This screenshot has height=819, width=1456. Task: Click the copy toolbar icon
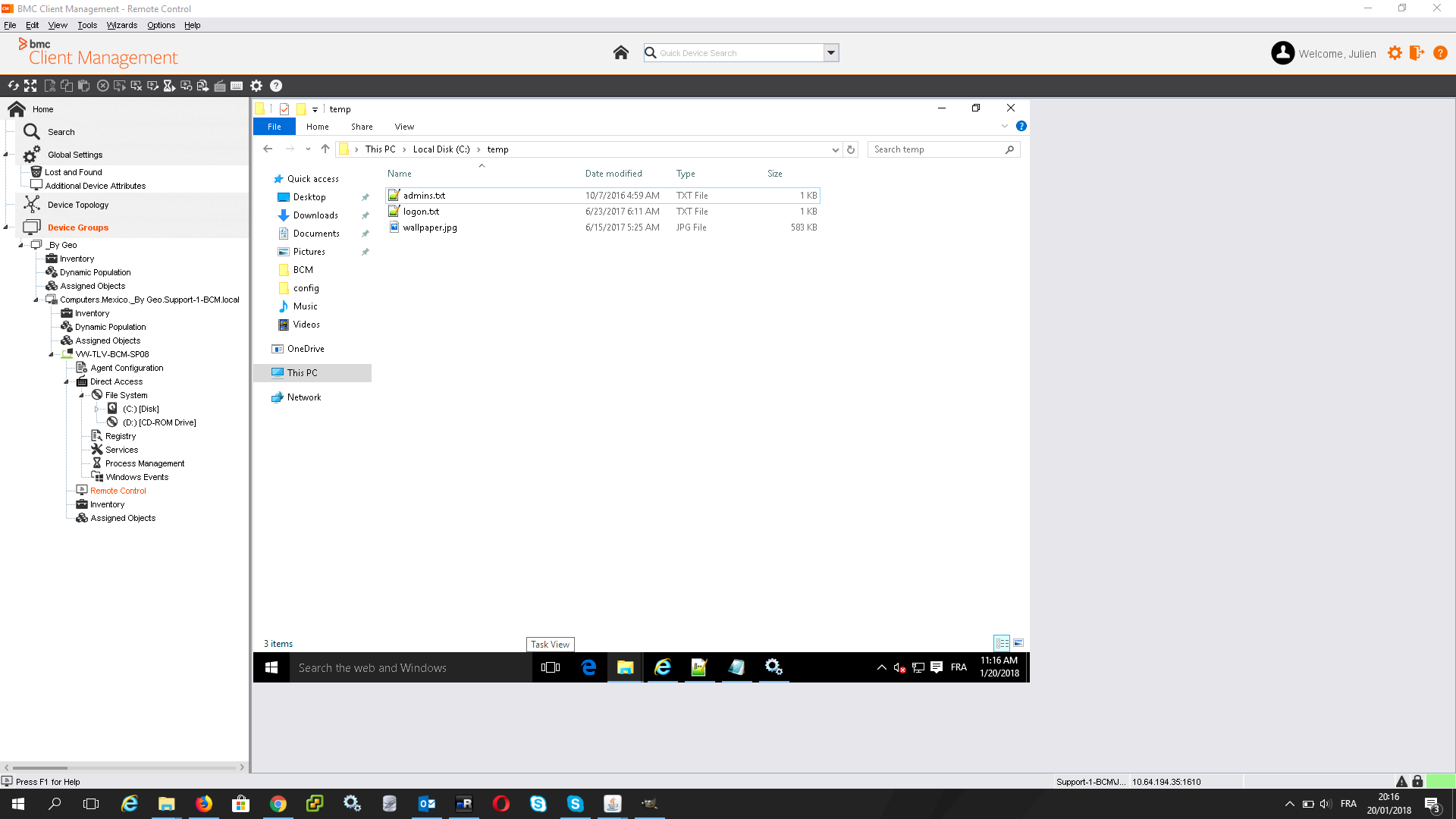67,86
